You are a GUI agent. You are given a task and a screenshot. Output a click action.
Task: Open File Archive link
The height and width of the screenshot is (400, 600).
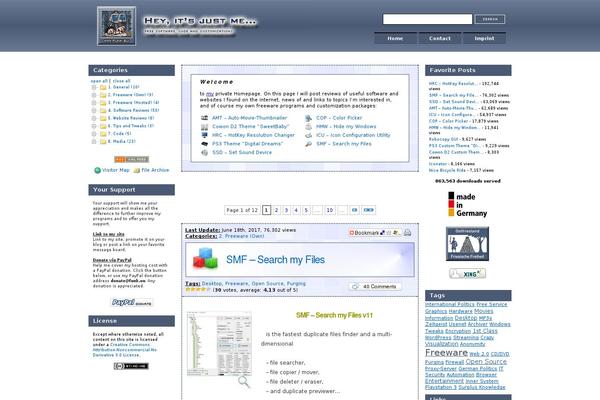[155, 170]
